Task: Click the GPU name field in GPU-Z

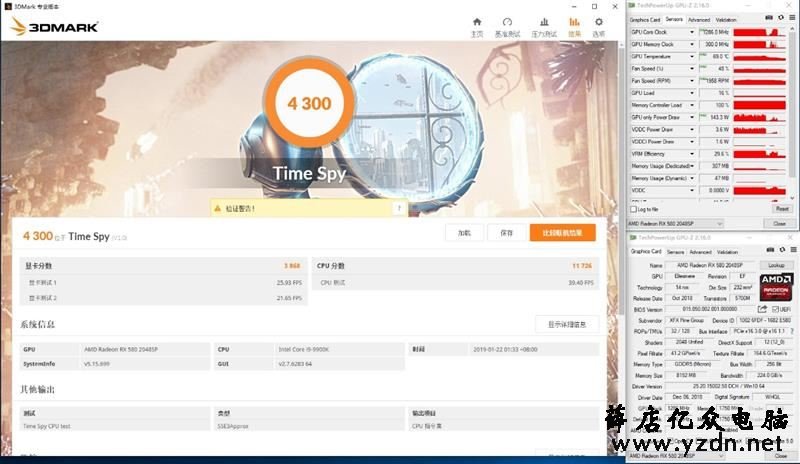Action: (x=710, y=265)
